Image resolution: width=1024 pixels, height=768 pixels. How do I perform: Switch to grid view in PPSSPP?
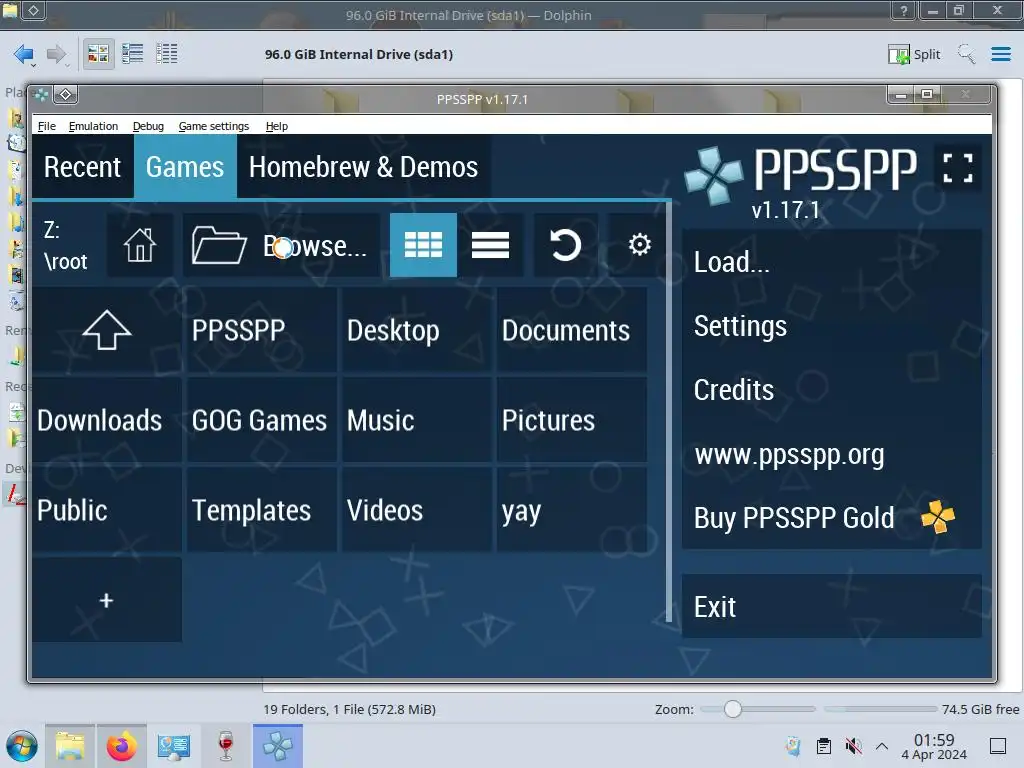pyautogui.click(x=423, y=245)
